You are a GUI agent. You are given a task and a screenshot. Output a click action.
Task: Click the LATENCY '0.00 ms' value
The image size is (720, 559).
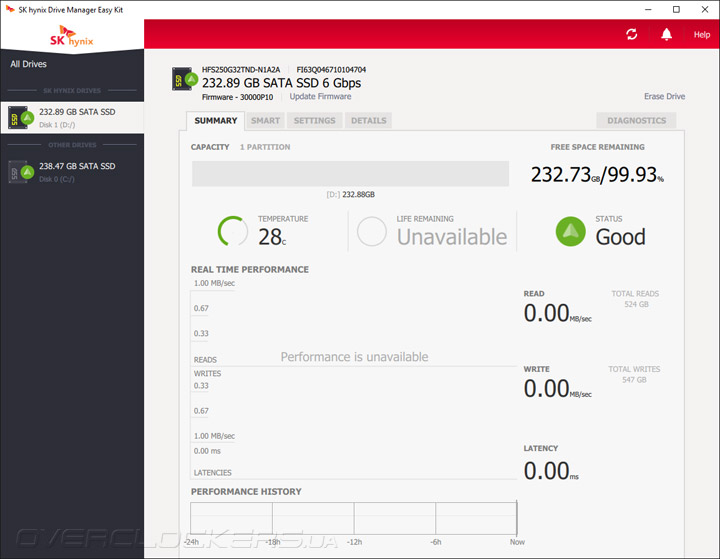(x=551, y=471)
